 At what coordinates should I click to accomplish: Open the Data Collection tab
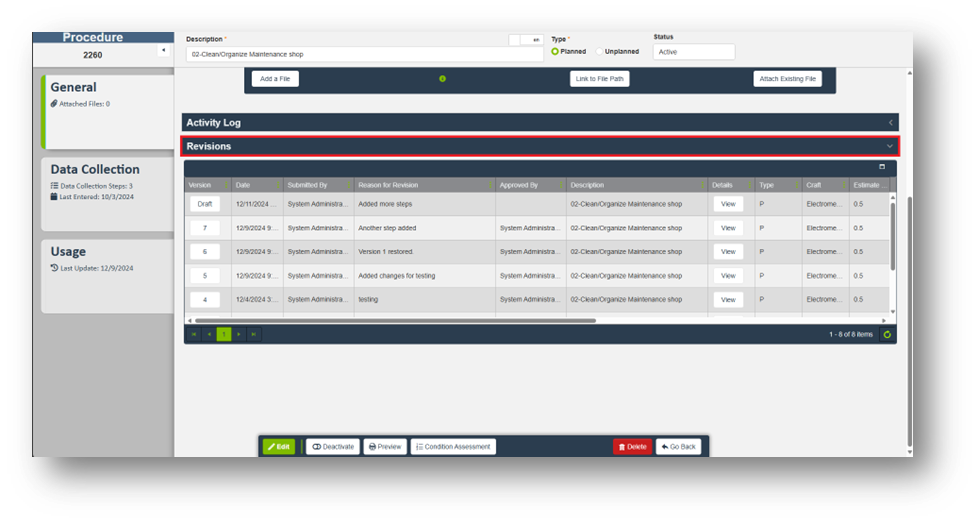[x=107, y=180]
